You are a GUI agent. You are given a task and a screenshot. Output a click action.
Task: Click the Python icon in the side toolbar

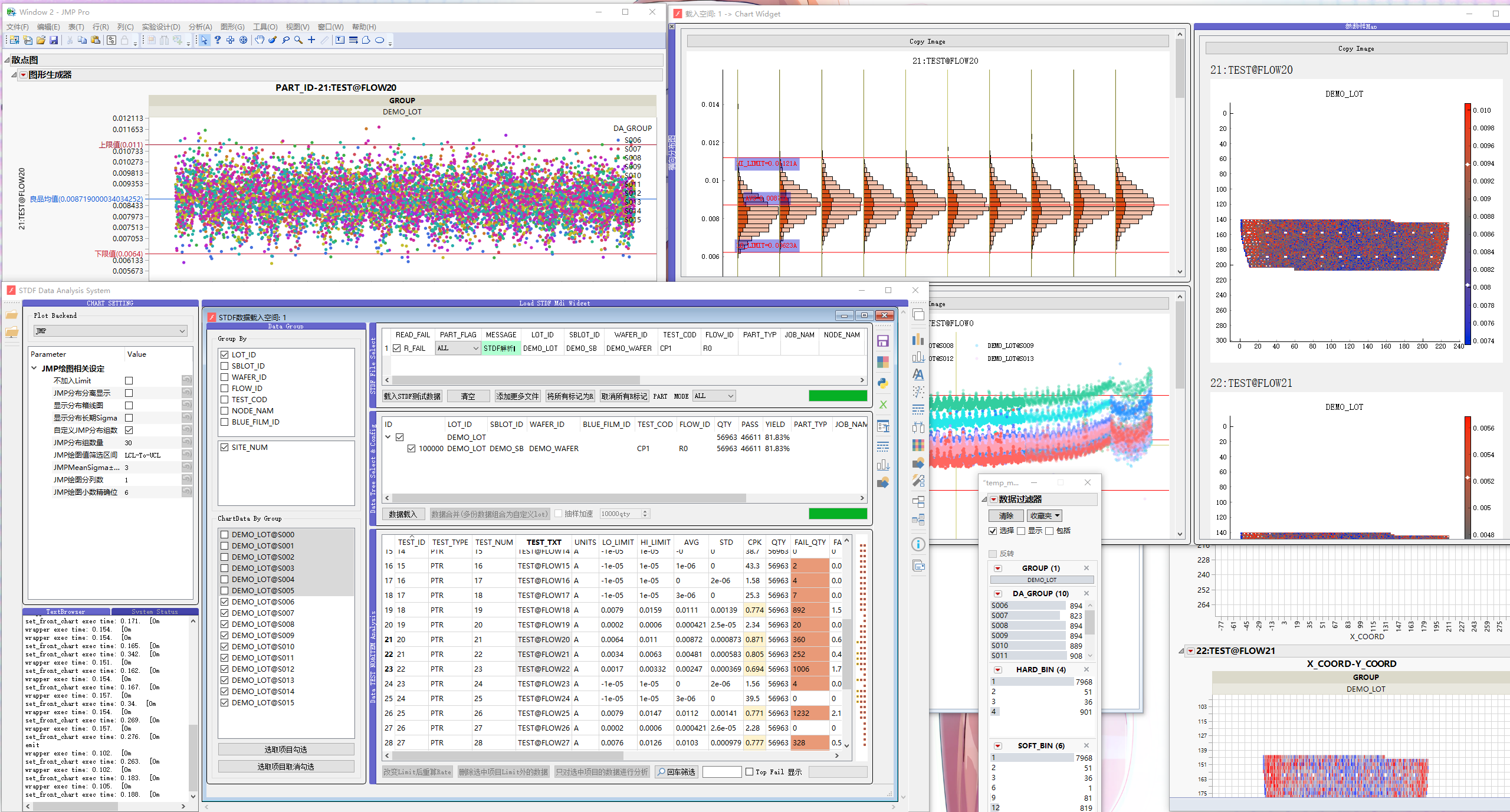883,383
